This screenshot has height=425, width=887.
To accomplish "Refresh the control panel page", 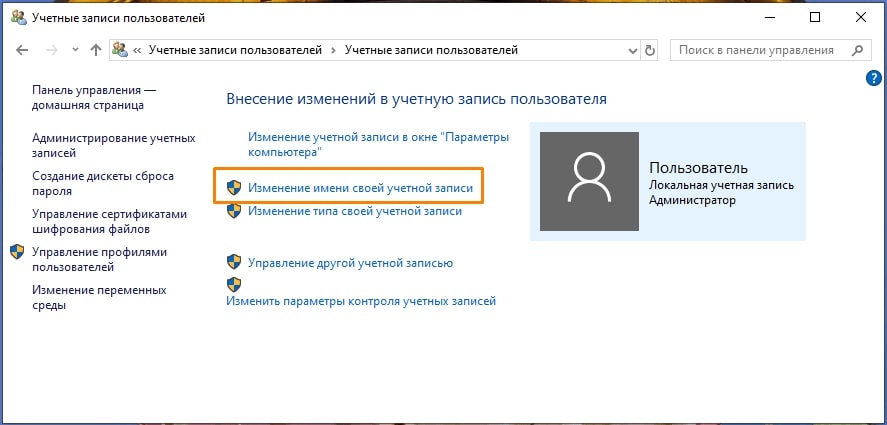I will [651, 50].
